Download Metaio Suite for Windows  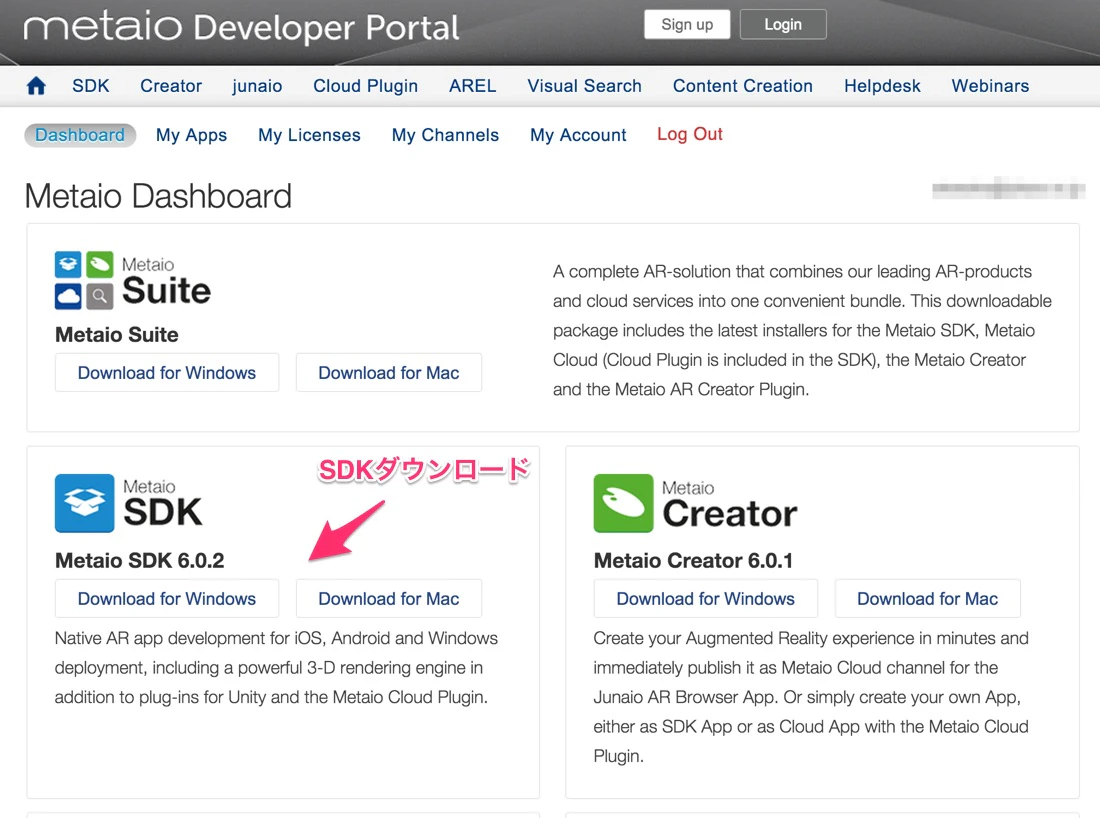[x=167, y=373]
